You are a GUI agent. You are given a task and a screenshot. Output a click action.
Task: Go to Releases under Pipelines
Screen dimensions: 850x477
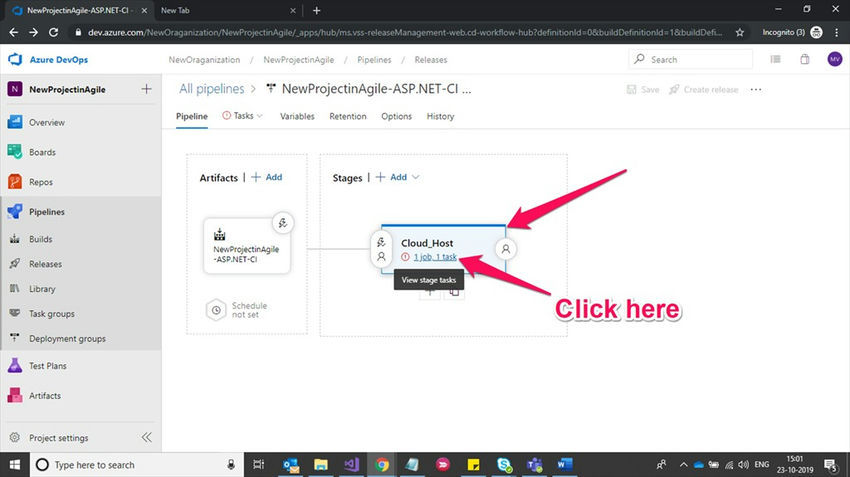click(x=45, y=264)
